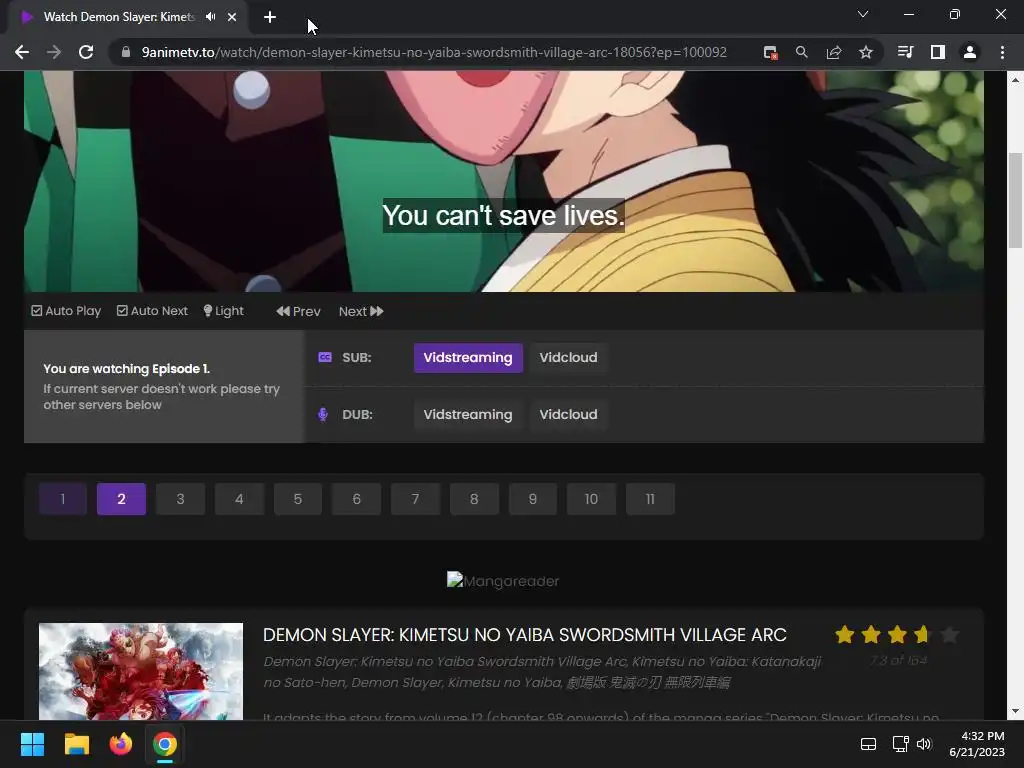The height and width of the screenshot is (768, 1024).
Task: Rate three stars on the rating
Action: point(897,635)
